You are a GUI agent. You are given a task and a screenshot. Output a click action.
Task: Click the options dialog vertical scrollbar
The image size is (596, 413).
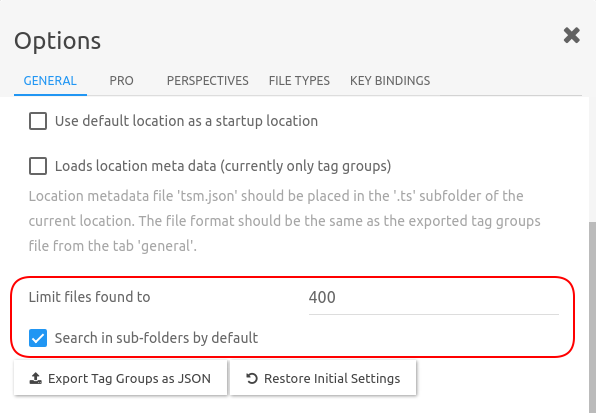[x=592, y=317]
